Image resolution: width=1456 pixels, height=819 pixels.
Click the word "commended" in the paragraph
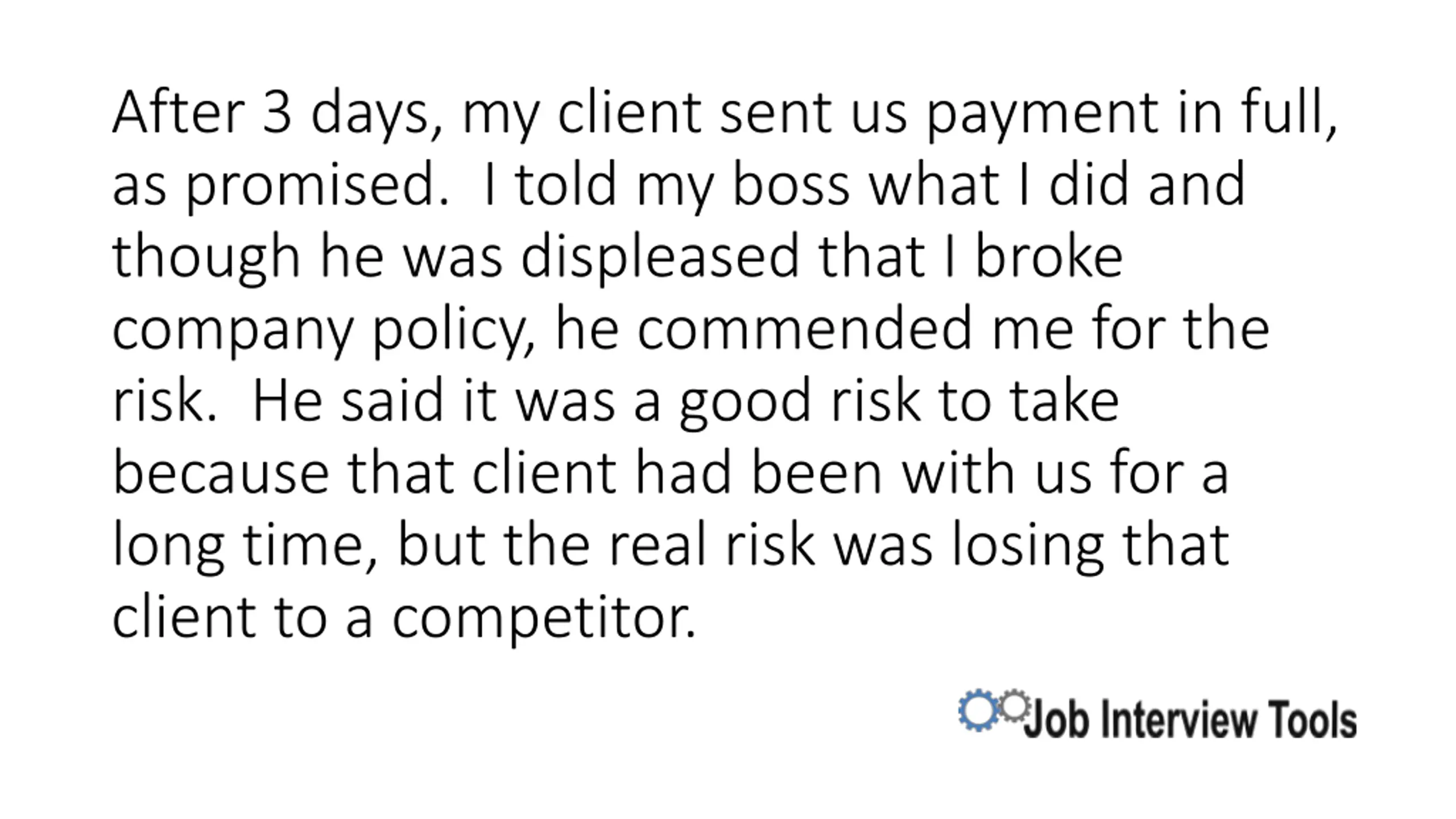(804, 329)
